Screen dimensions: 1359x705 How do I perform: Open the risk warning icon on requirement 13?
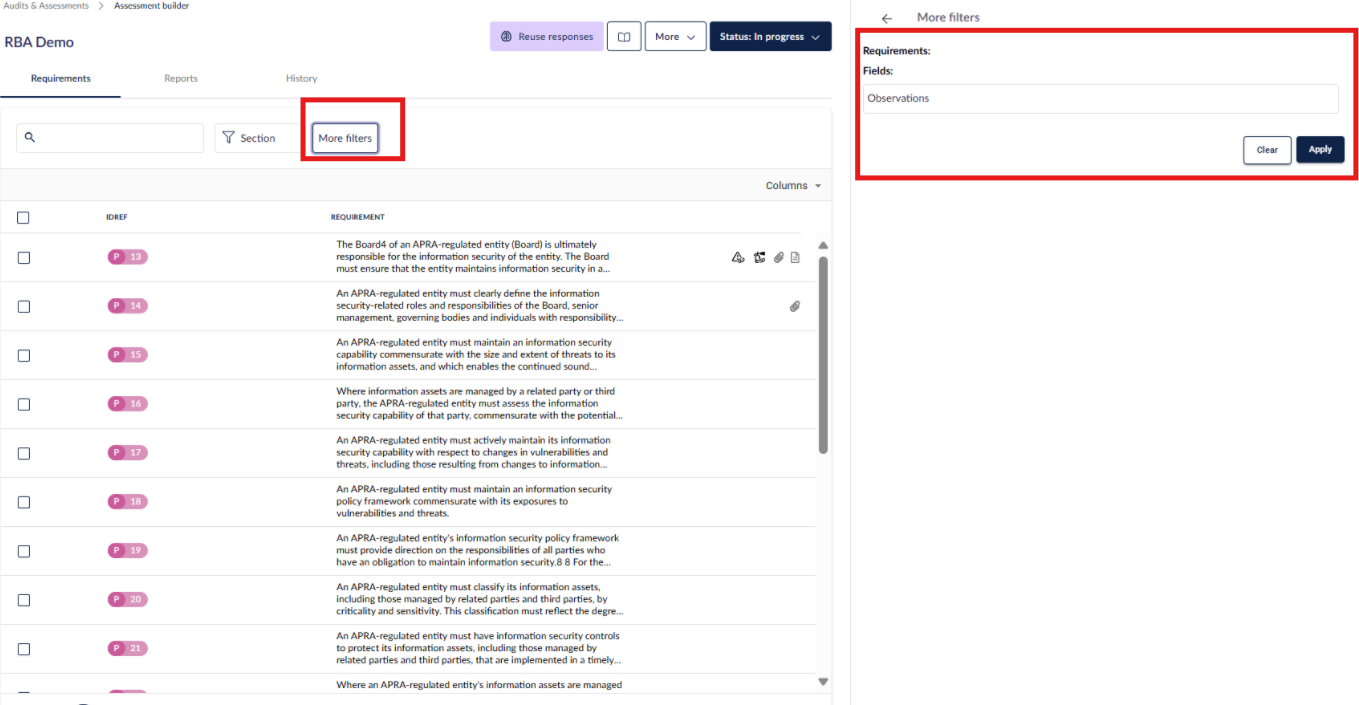coord(738,257)
